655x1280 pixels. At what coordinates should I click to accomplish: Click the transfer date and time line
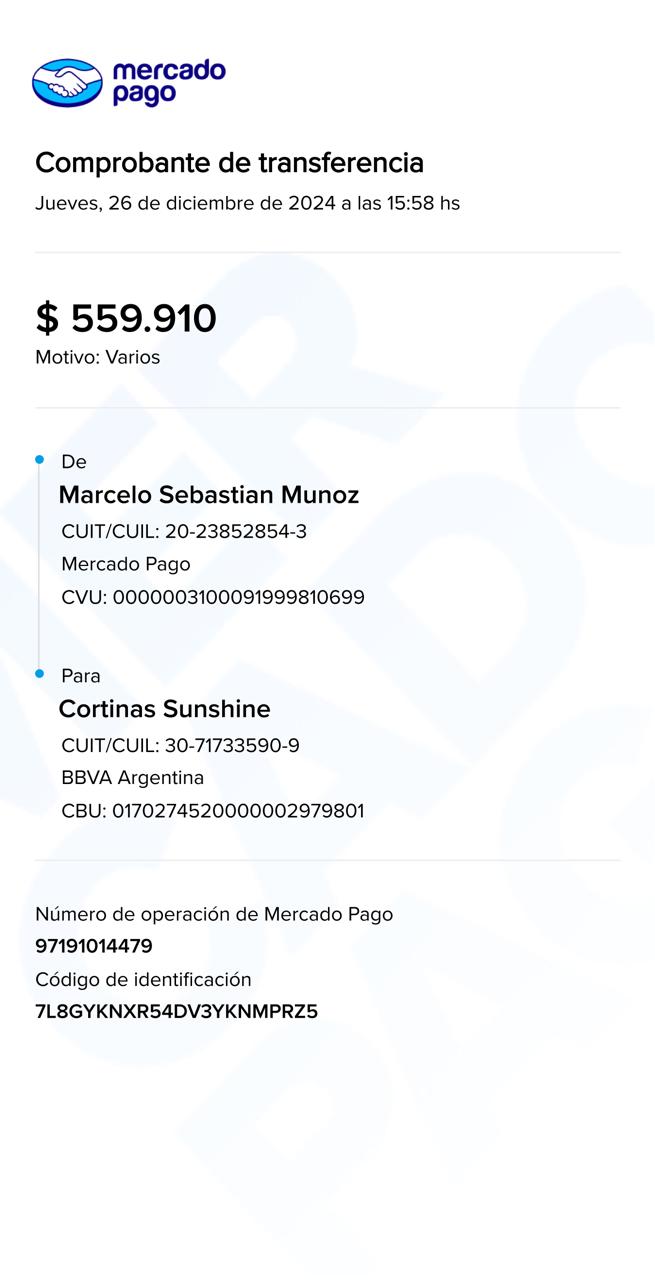point(247,203)
